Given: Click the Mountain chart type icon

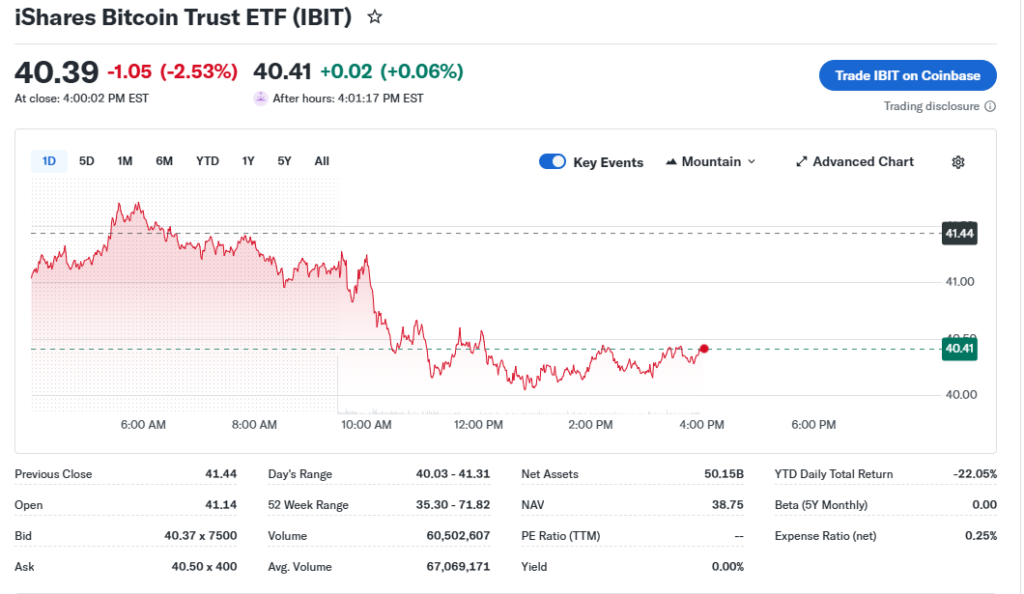Looking at the screenshot, I should [671, 162].
